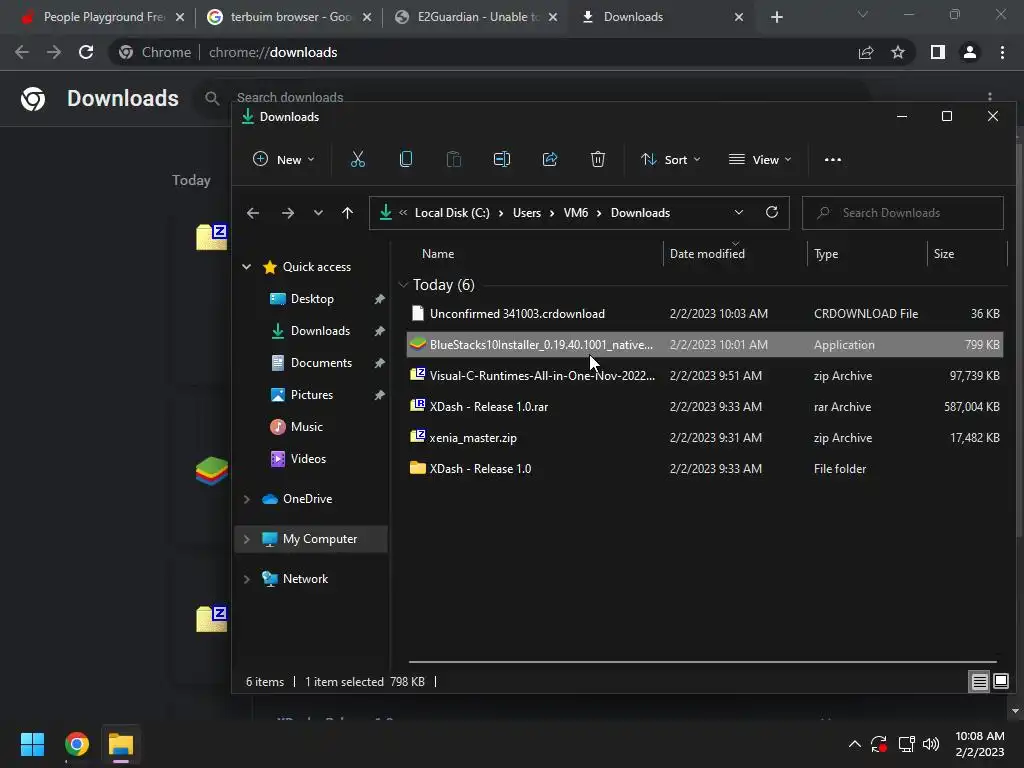Click the Paste clipboard icon in toolbar
This screenshot has width=1024, height=768.
click(x=453, y=159)
